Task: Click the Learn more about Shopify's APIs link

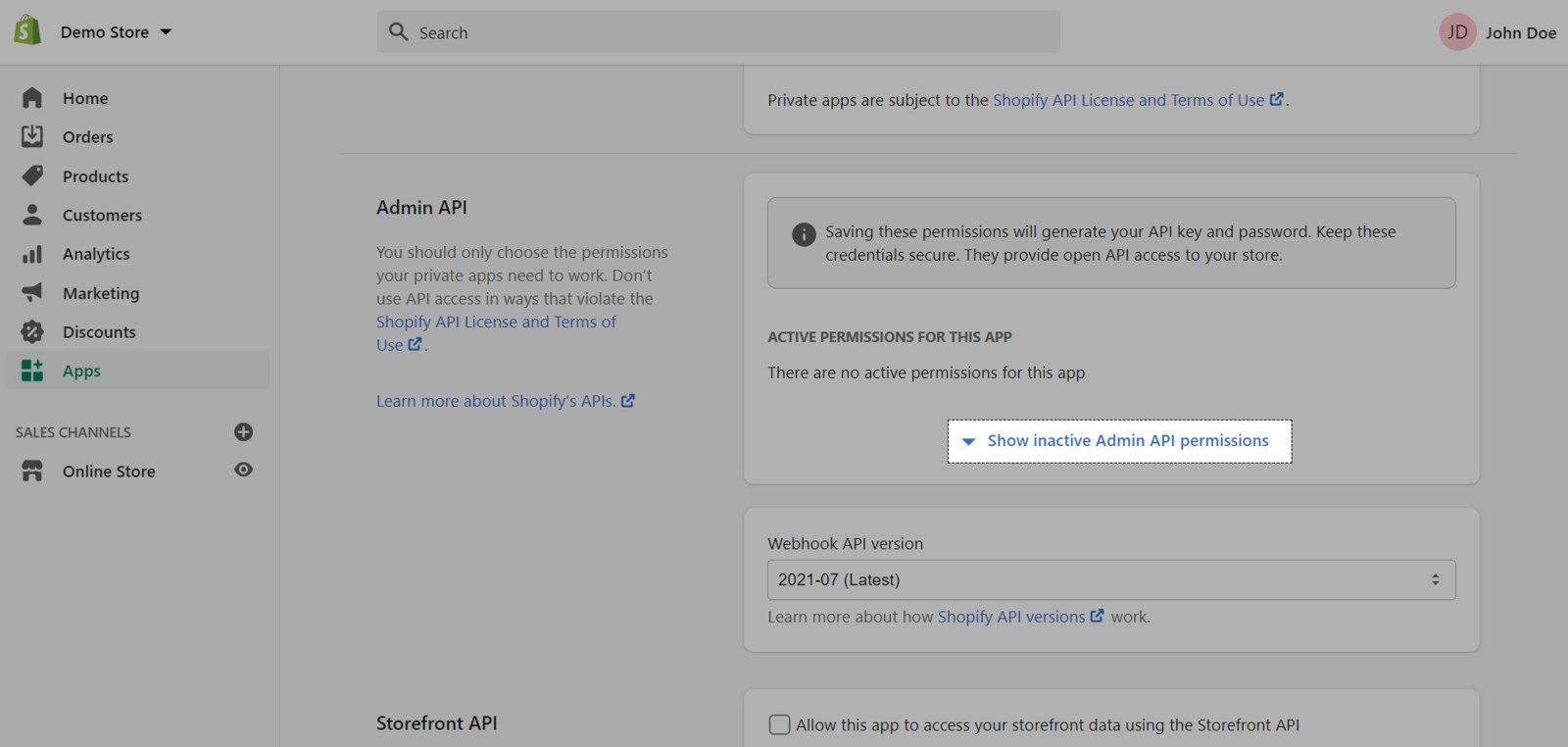Action: tap(496, 401)
